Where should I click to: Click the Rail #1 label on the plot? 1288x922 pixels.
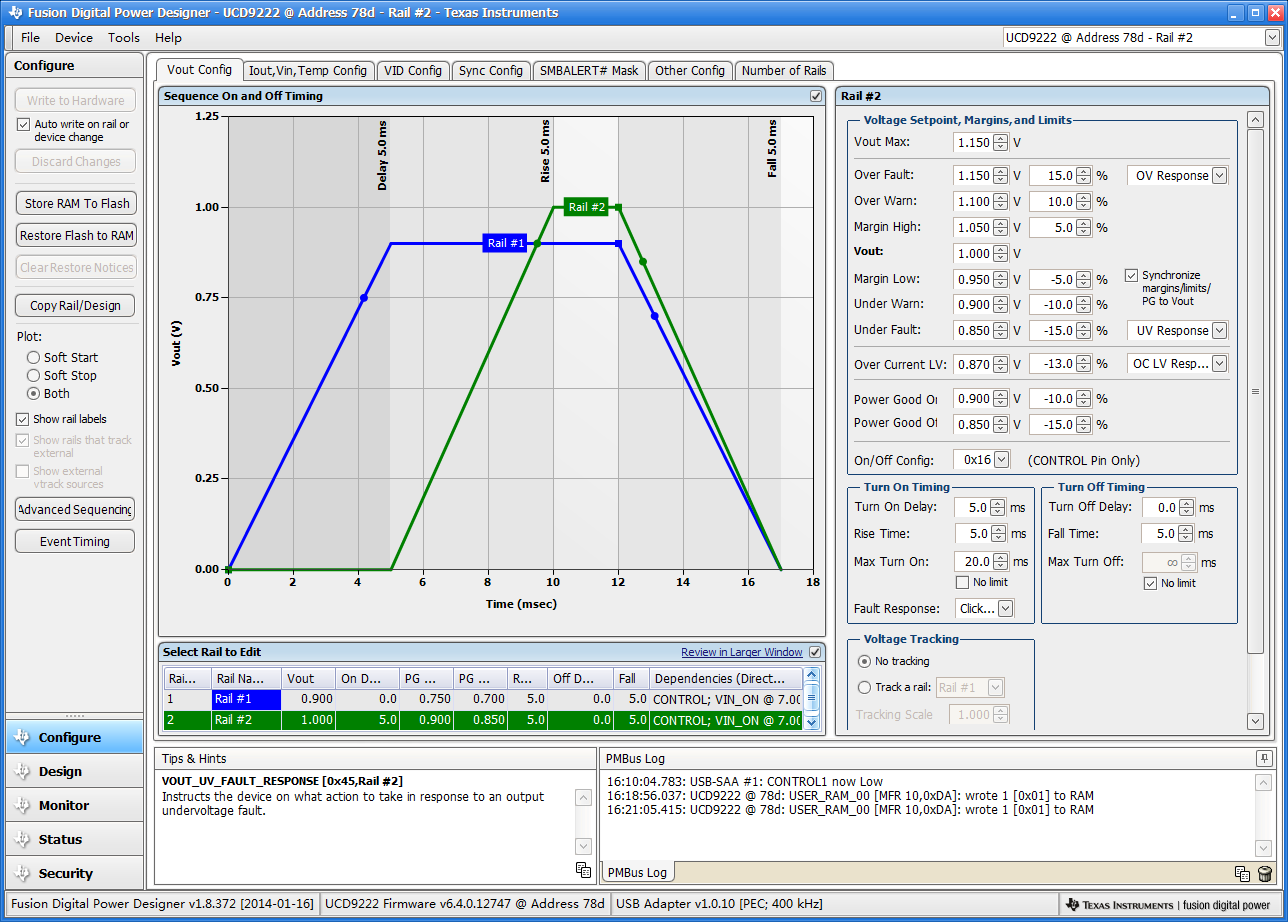505,243
